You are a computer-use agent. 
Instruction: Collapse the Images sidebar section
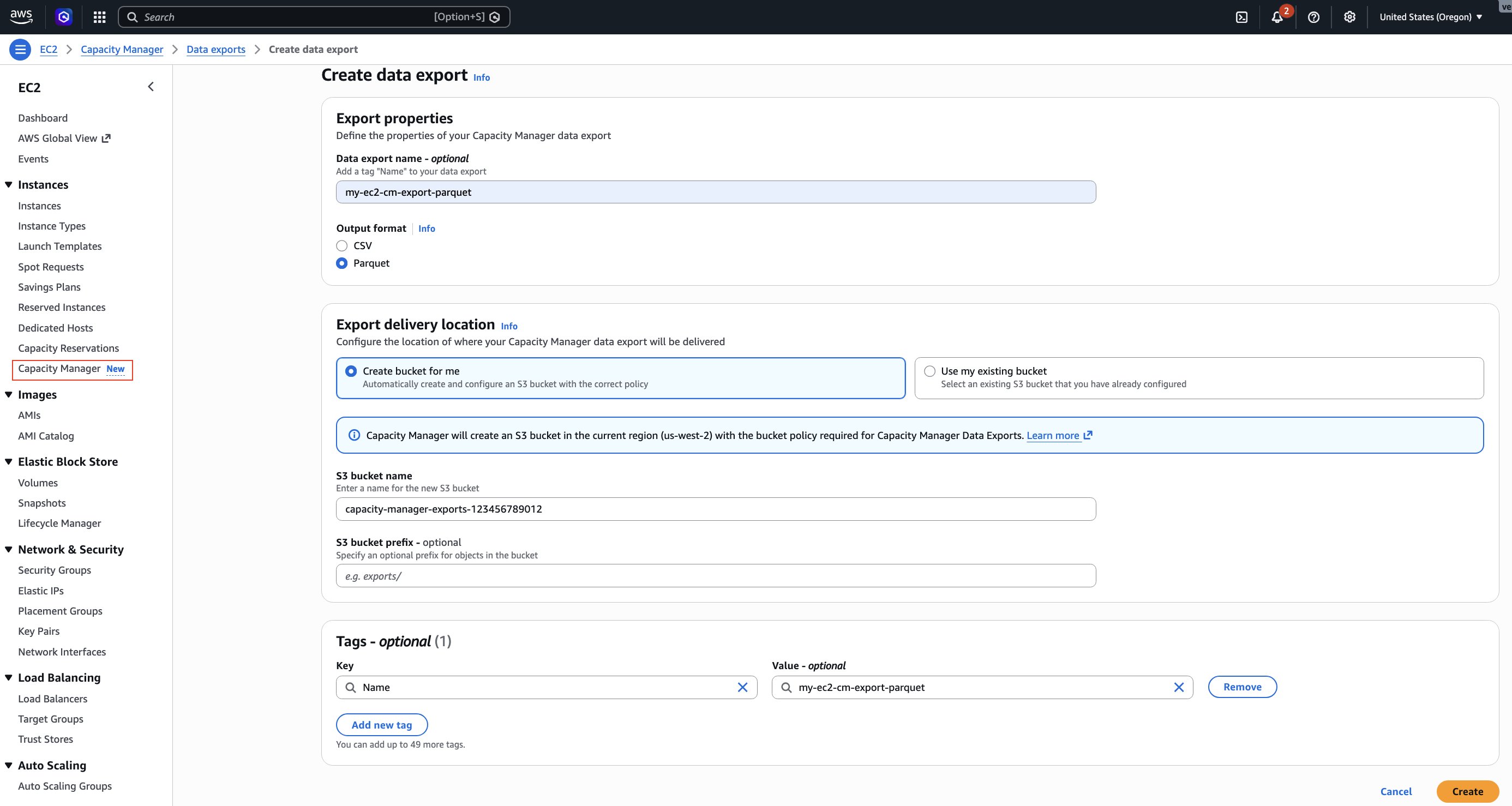pos(9,394)
